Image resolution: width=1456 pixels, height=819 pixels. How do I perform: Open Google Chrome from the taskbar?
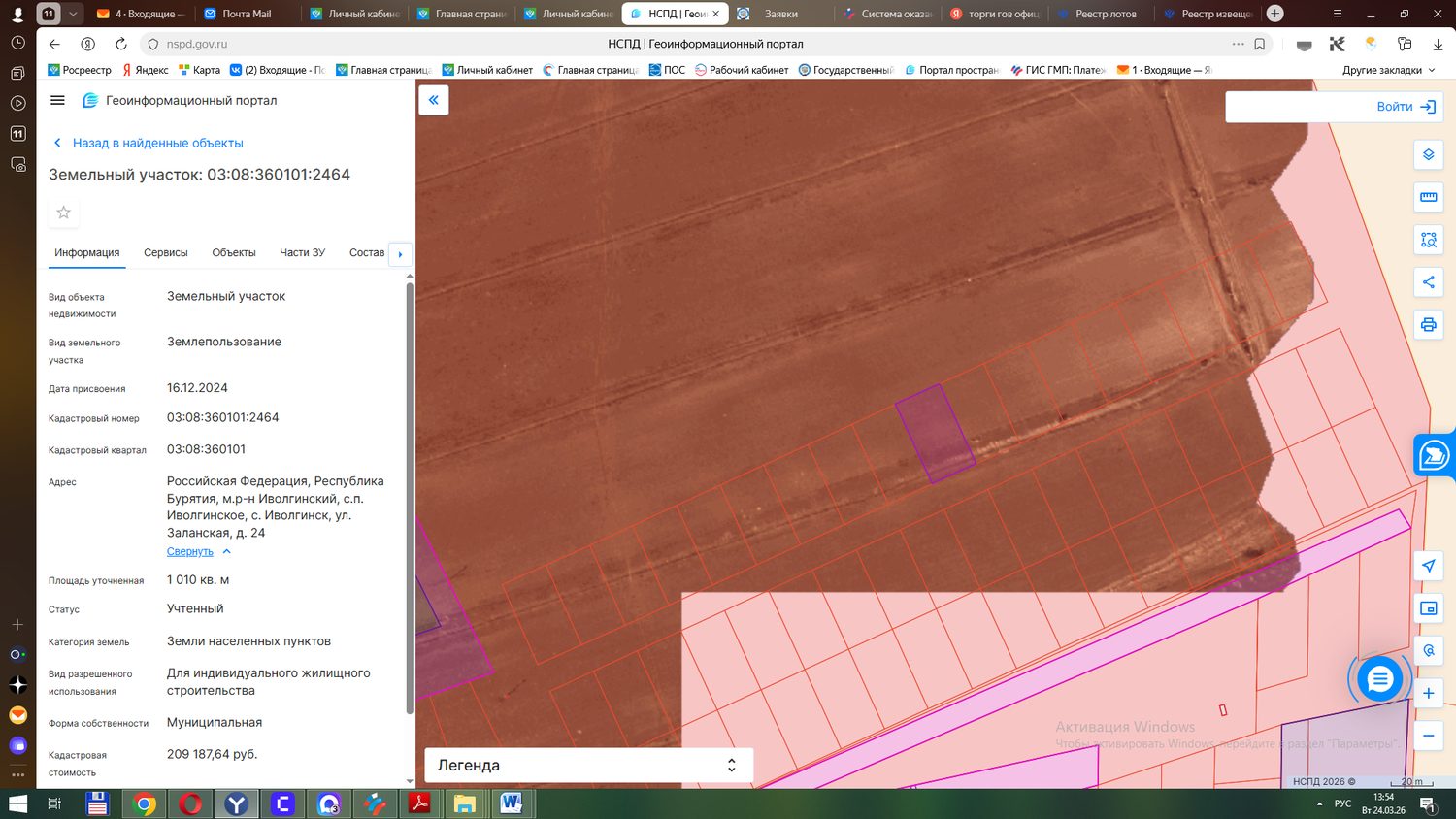[145, 803]
